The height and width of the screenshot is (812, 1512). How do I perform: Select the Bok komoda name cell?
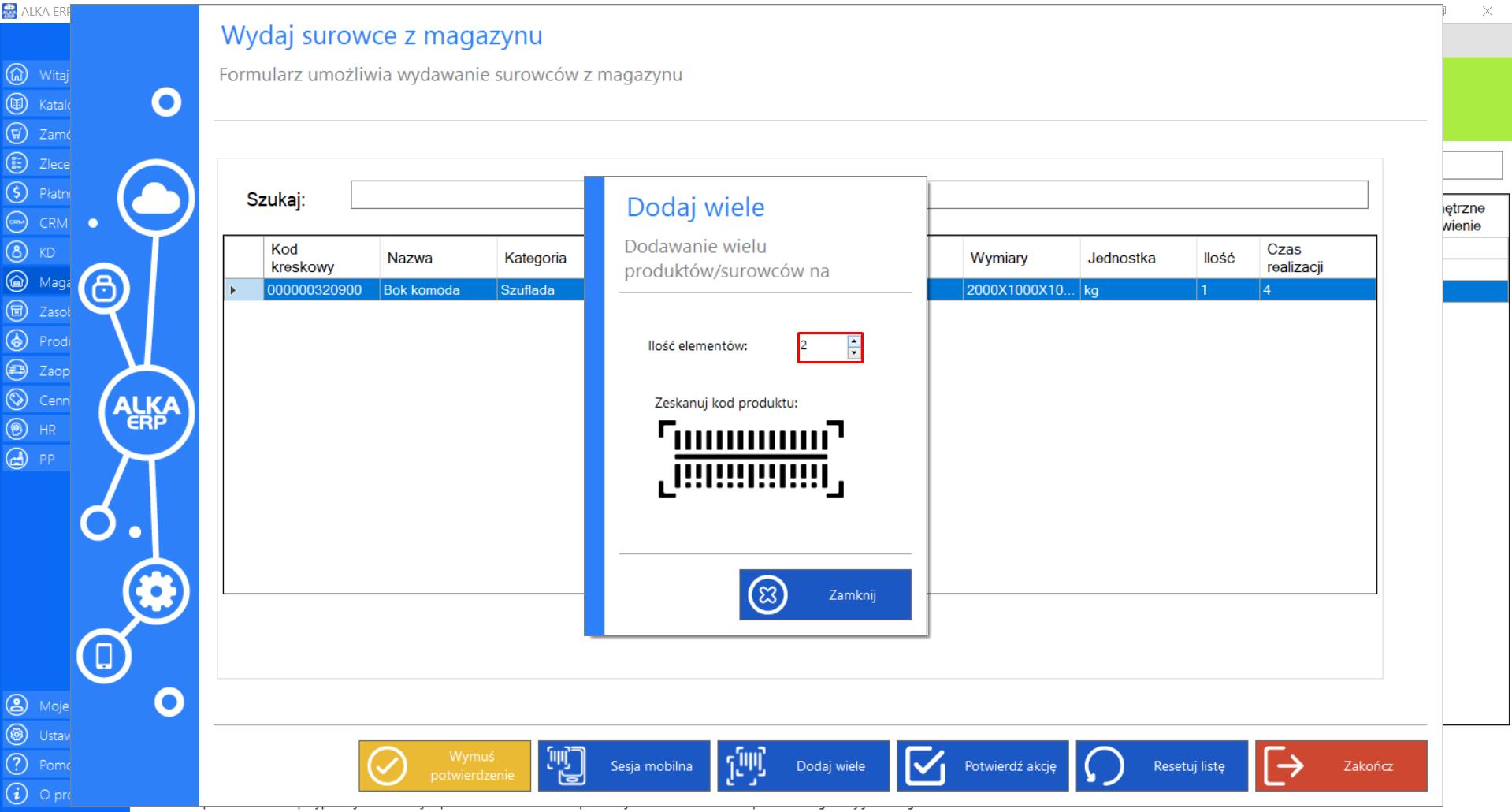pos(438,290)
